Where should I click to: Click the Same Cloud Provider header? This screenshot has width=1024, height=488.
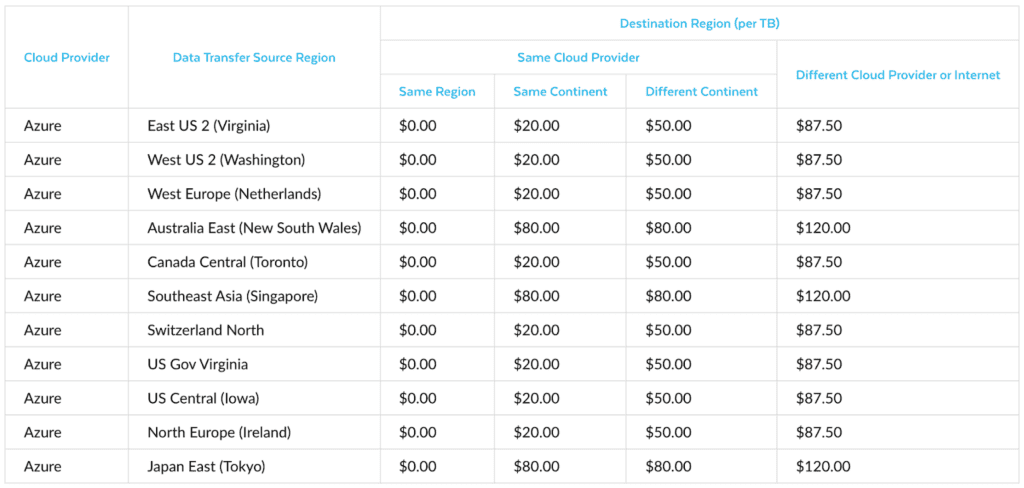[x=578, y=57]
